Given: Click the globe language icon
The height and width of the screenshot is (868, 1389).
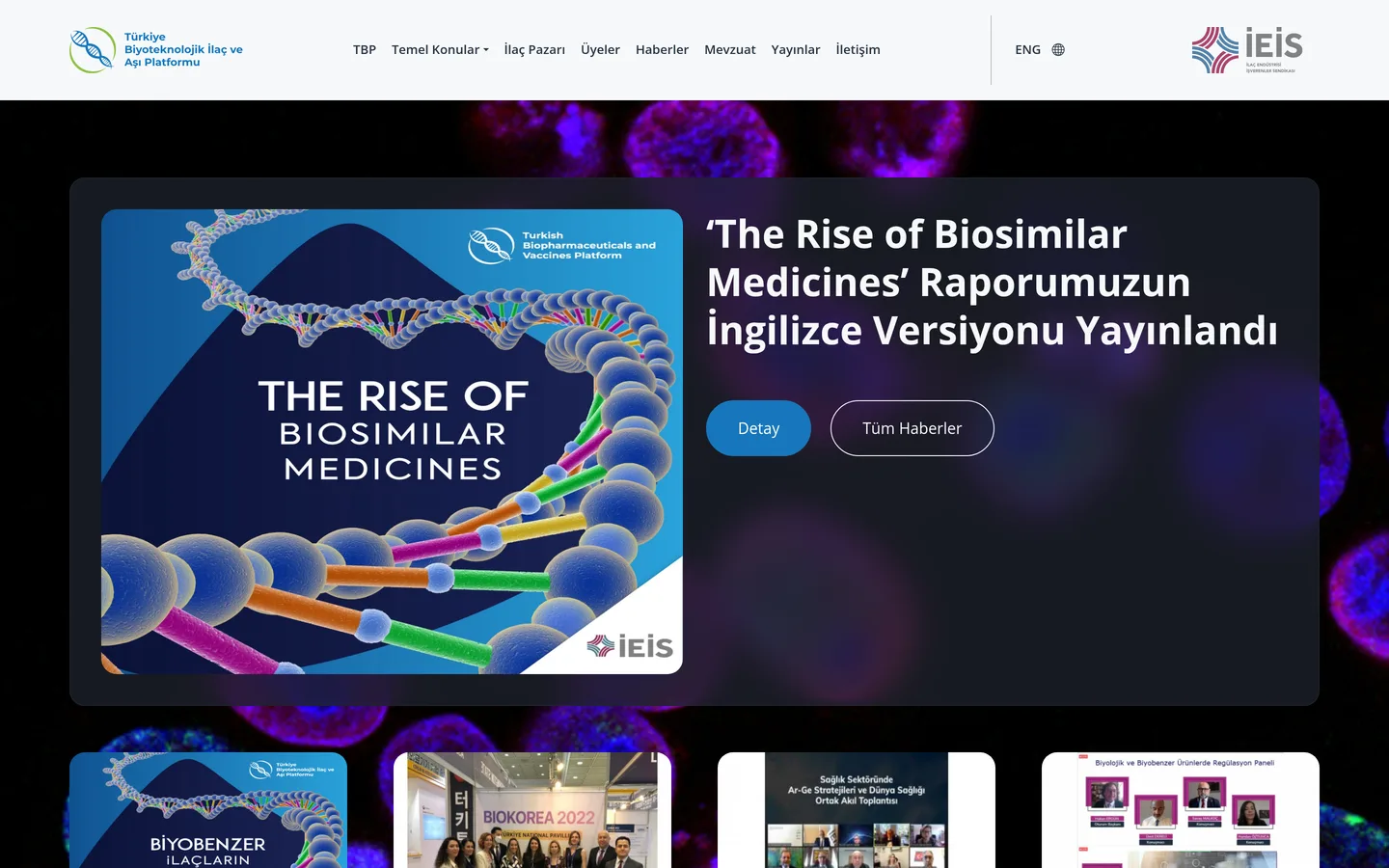Looking at the screenshot, I should point(1058,50).
